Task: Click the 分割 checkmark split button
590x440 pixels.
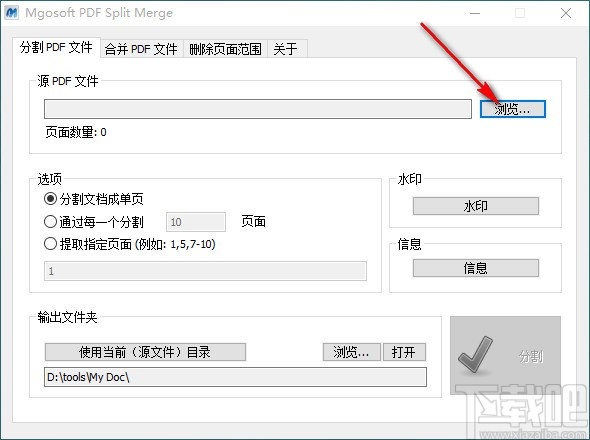Action: pos(505,355)
